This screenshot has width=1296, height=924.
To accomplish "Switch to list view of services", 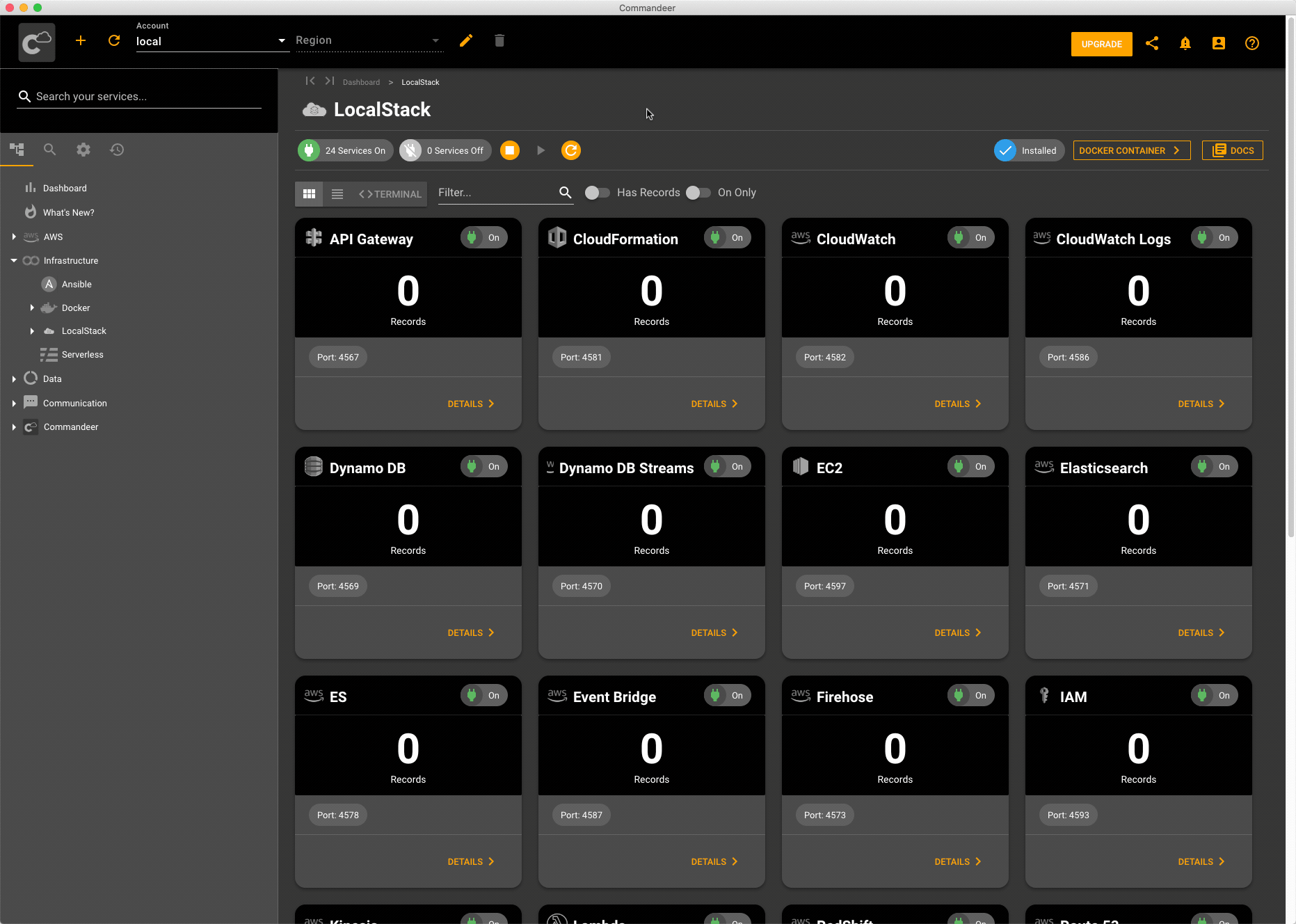I will click(x=337, y=193).
